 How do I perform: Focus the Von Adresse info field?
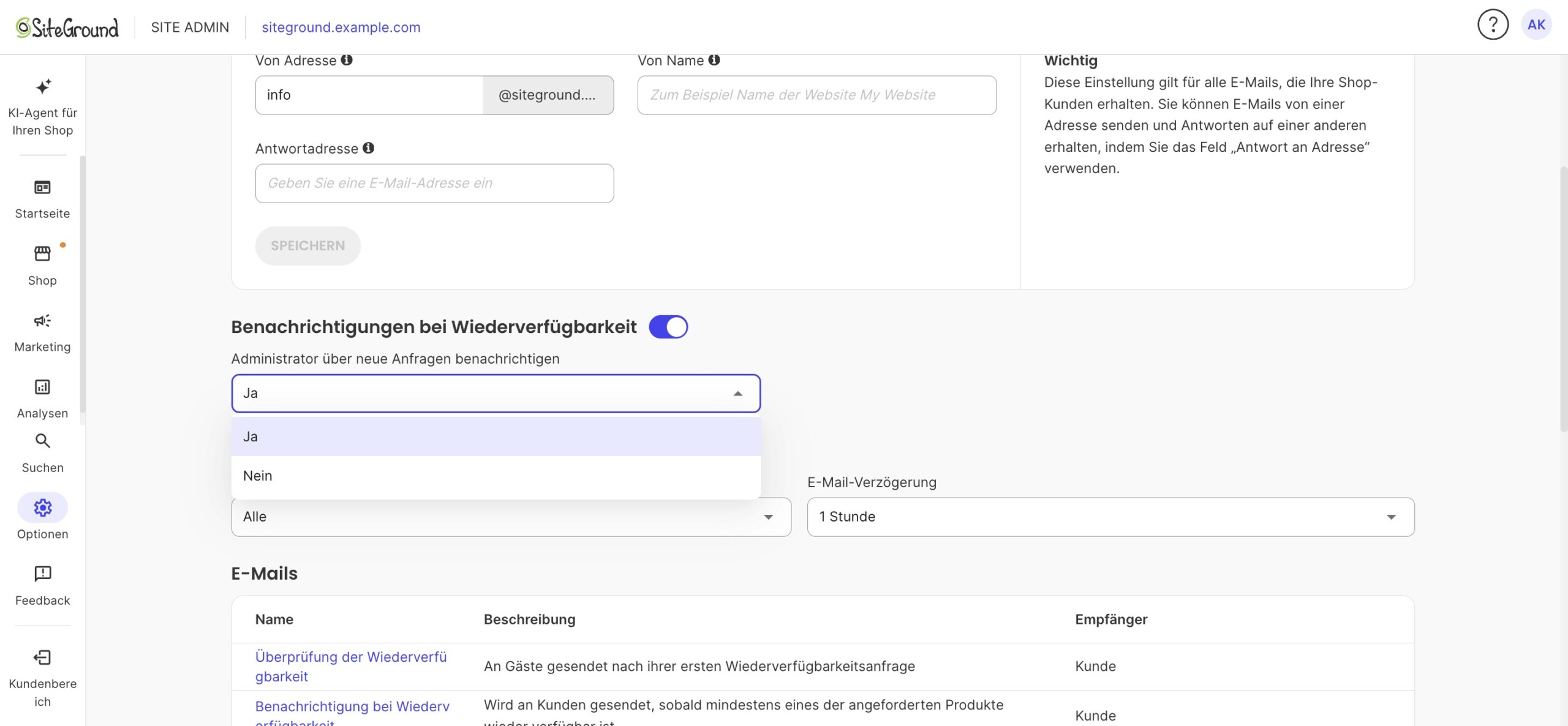(x=369, y=95)
